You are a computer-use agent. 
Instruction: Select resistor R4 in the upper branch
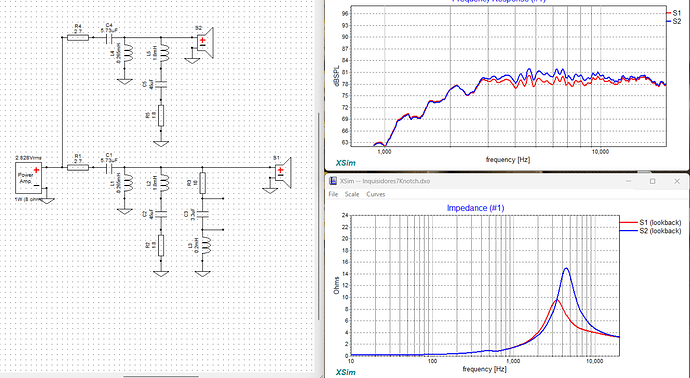tap(78, 38)
